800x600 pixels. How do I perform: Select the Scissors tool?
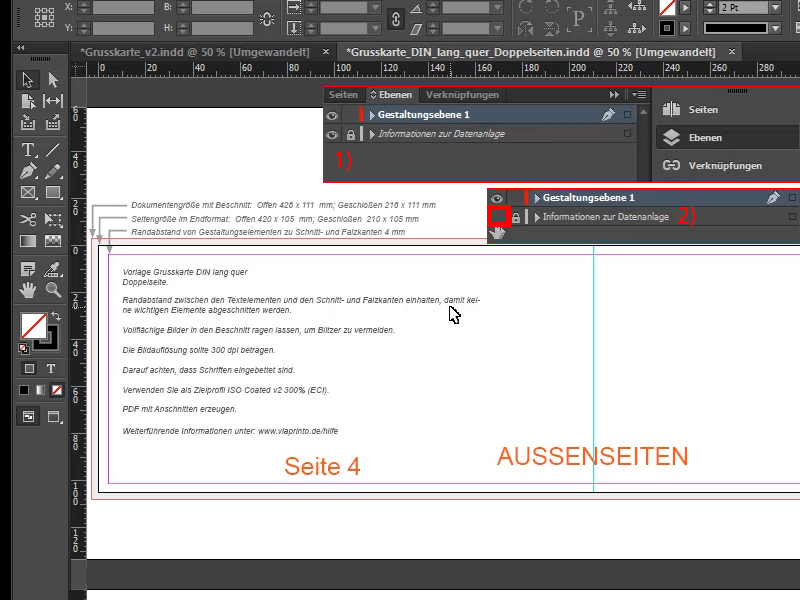pyautogui.click(x=28, y=220)
